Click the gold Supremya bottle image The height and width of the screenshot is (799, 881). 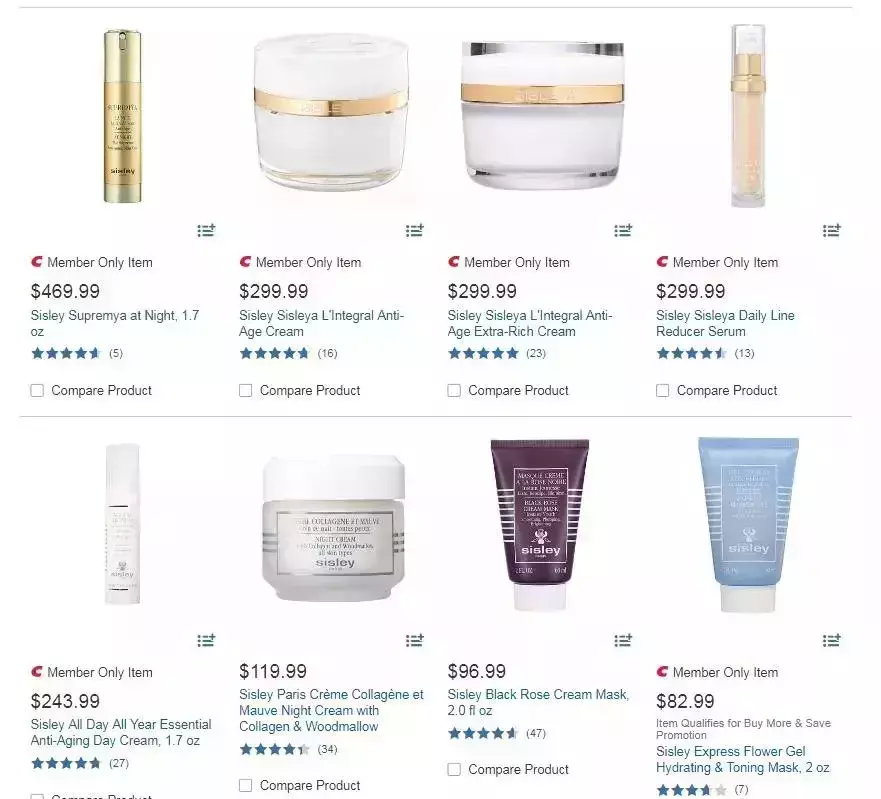pos(122,116)
